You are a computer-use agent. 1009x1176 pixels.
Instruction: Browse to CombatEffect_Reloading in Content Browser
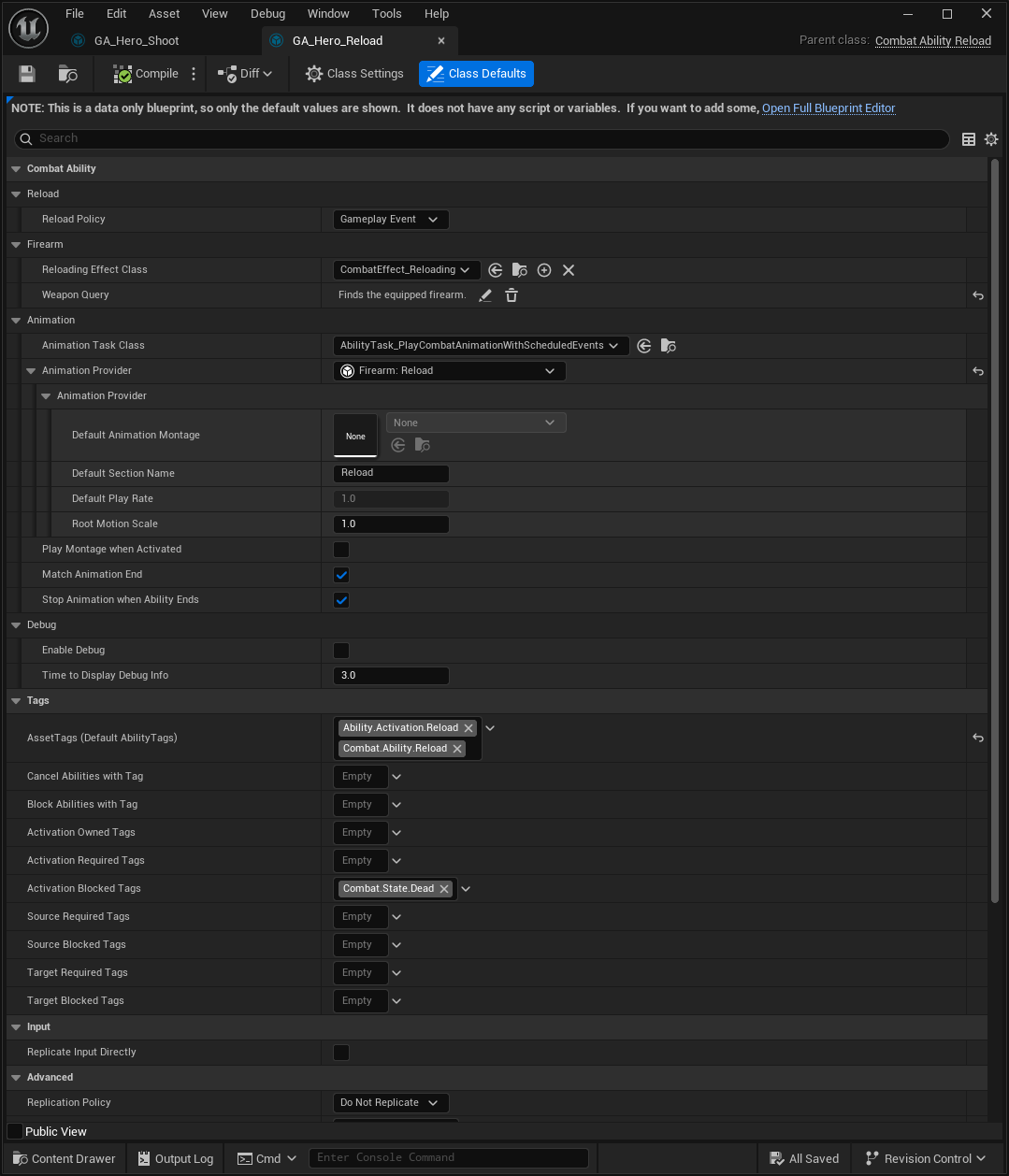tap(520, 270)
